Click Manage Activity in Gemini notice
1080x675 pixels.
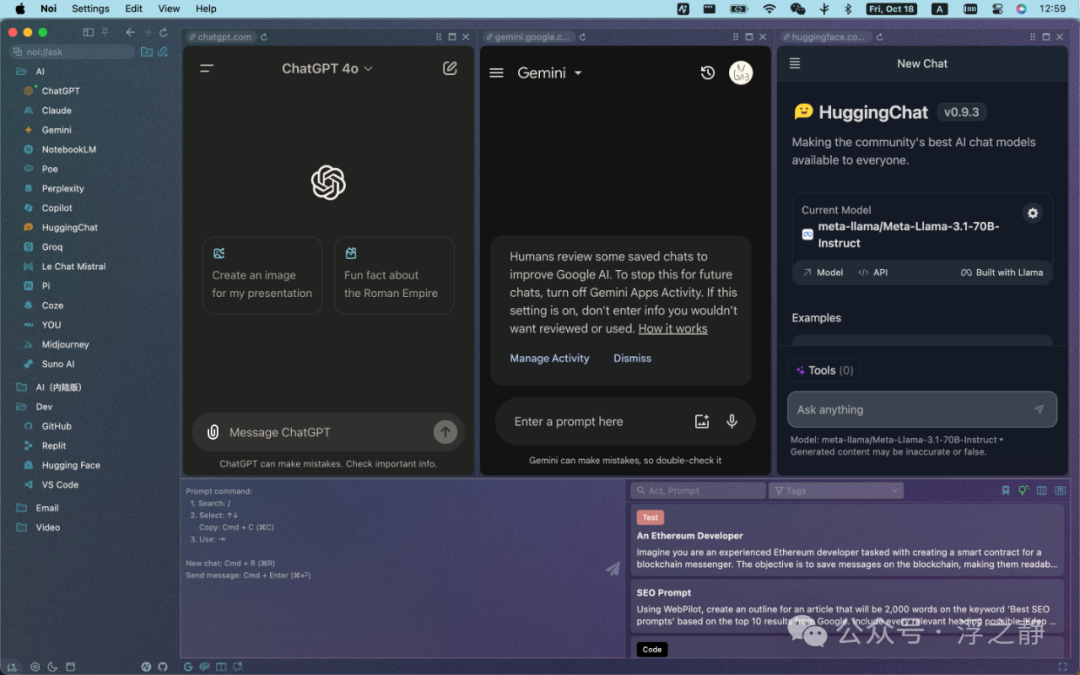(550, 358)
